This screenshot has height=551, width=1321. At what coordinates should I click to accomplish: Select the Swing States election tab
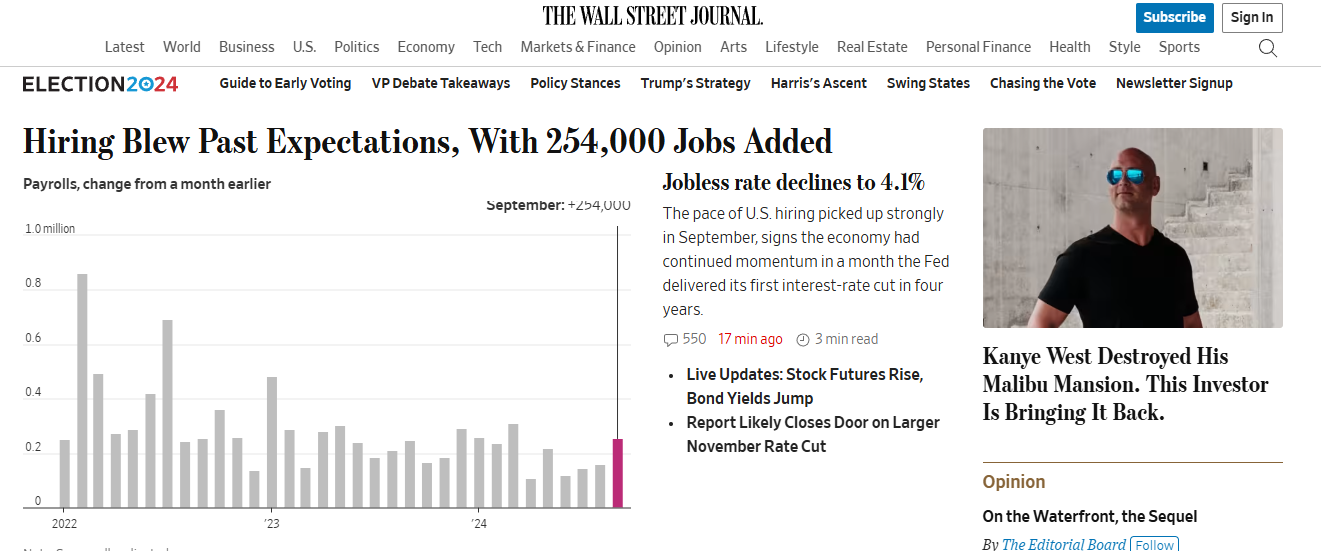(x=928, y=84)
